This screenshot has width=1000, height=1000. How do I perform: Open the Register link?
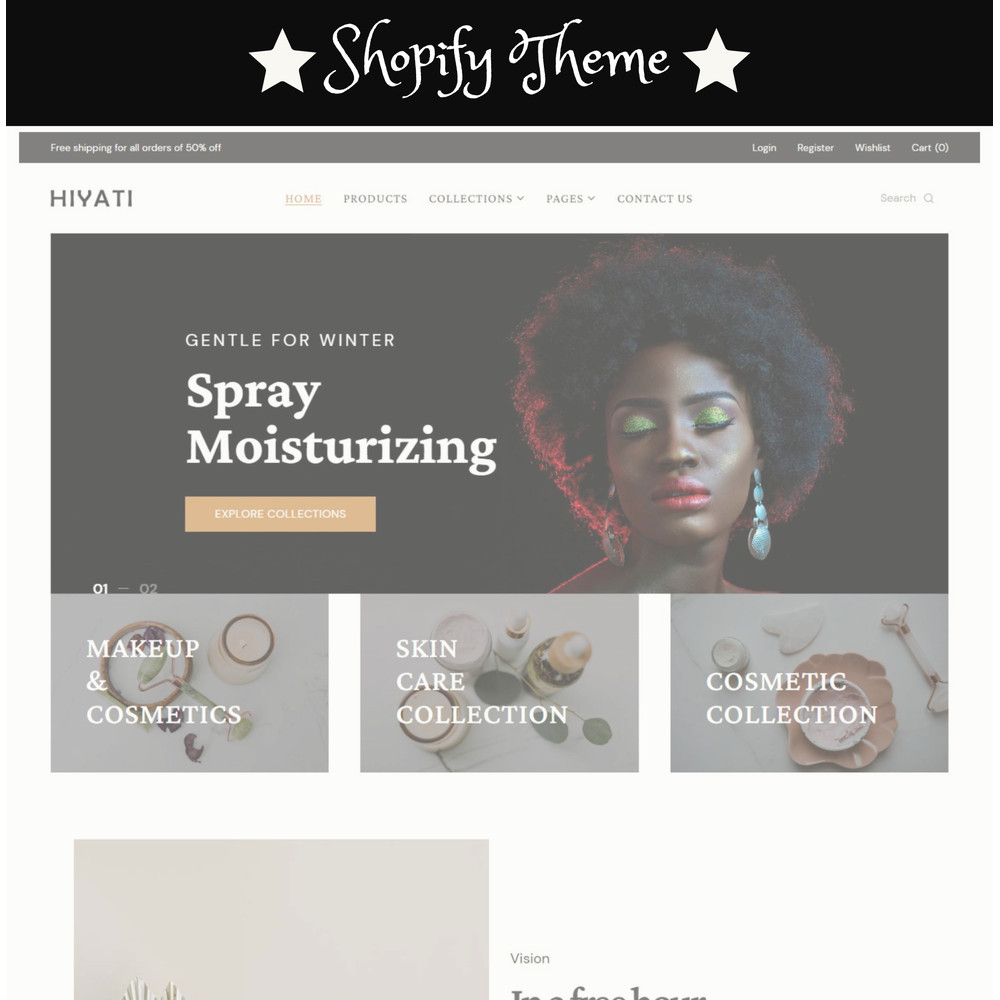tap(815, 148)
